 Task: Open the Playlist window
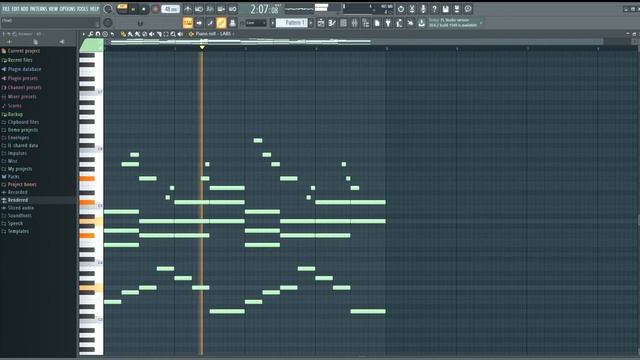tap(321, 23)
